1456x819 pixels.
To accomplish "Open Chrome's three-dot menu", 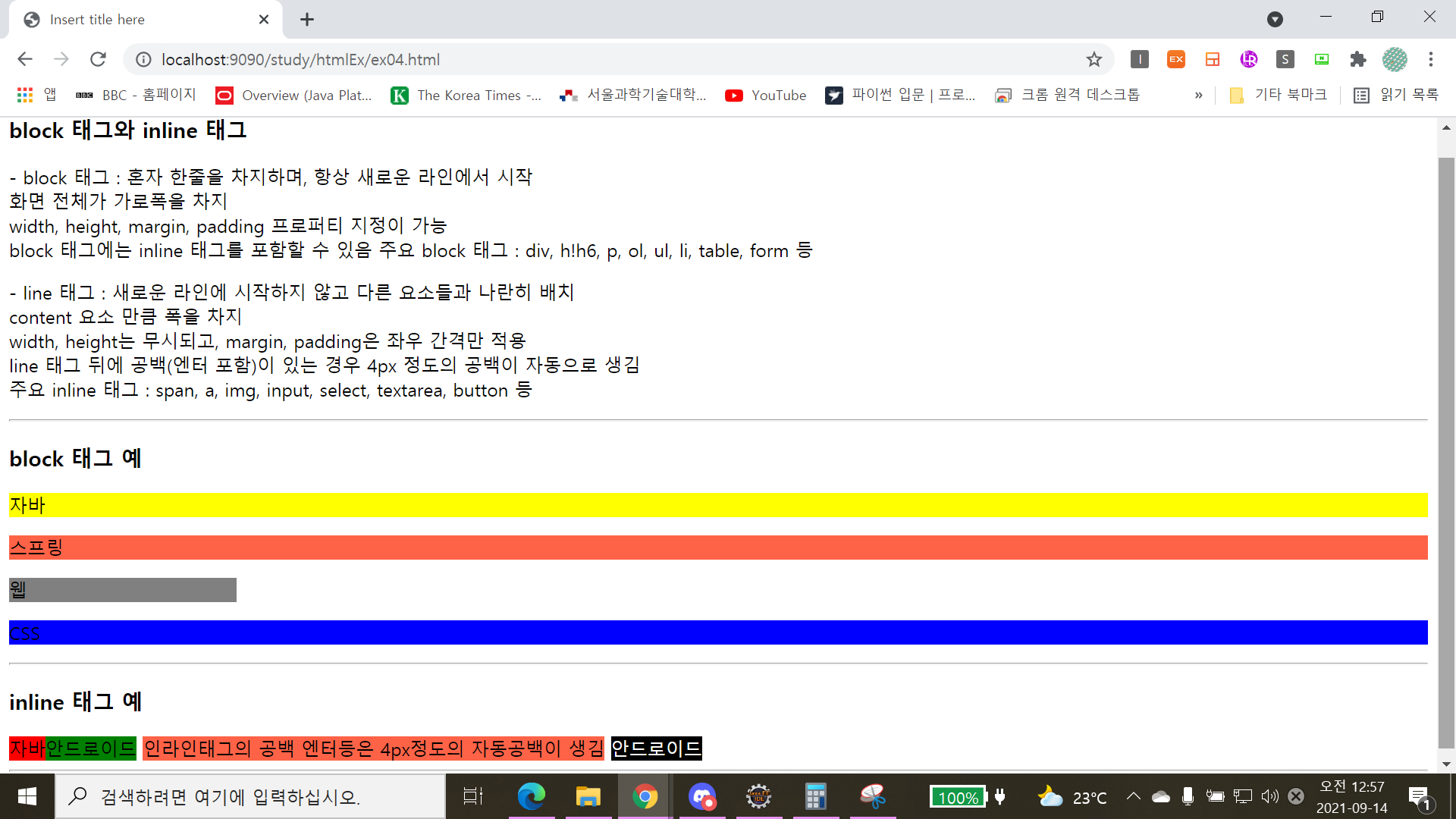I will pyautogui.click(x=1430, y=59).
